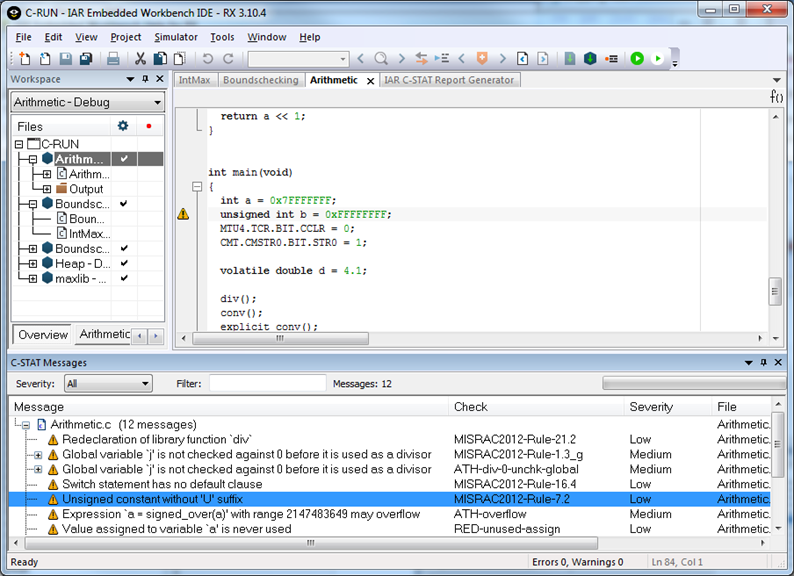This screenshot has height=576, width=794.
Task: Click the New Document toolbar icon
Action: click(x=25, y=59)
